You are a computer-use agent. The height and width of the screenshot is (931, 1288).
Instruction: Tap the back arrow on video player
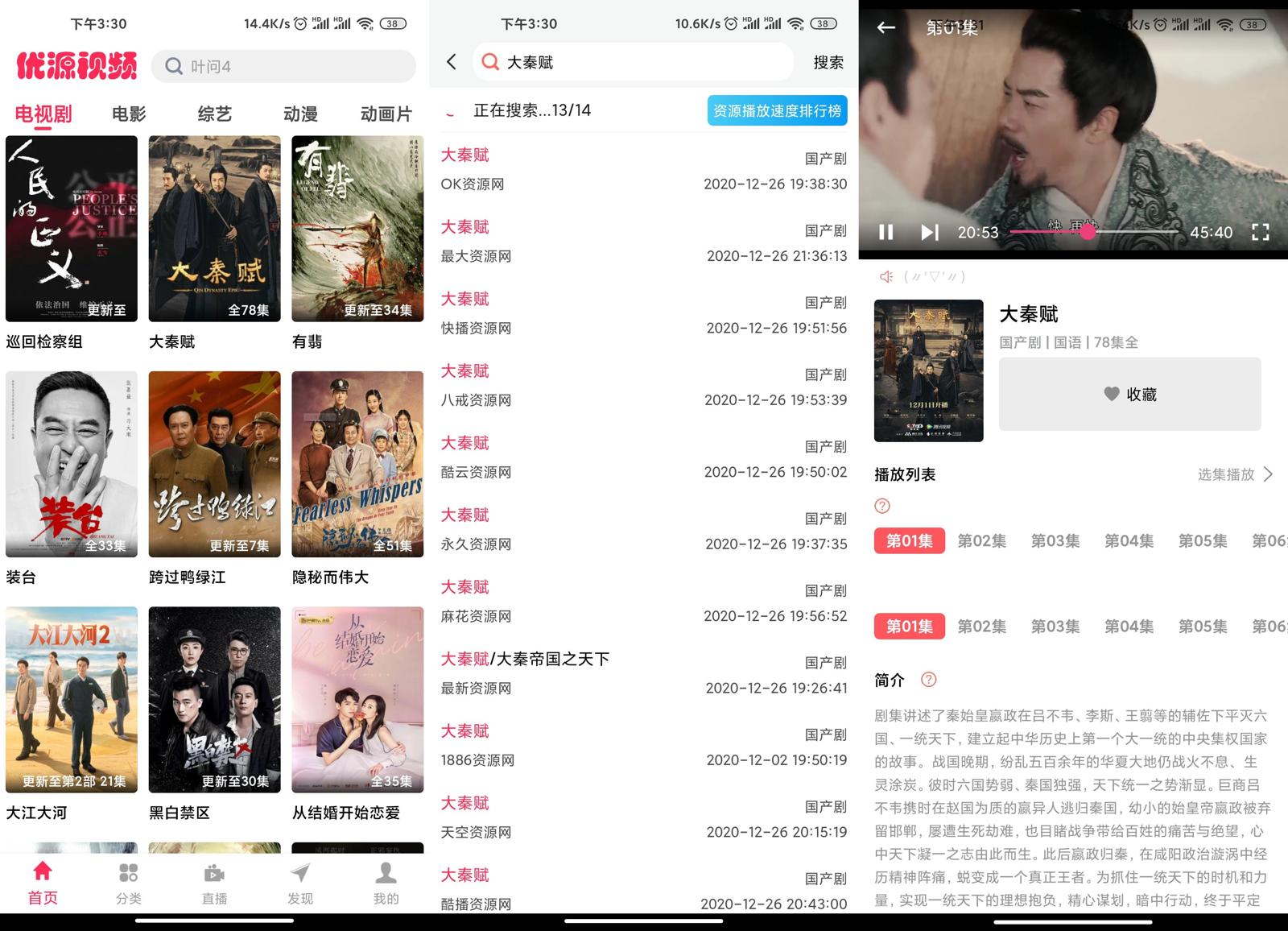[886, 27]
